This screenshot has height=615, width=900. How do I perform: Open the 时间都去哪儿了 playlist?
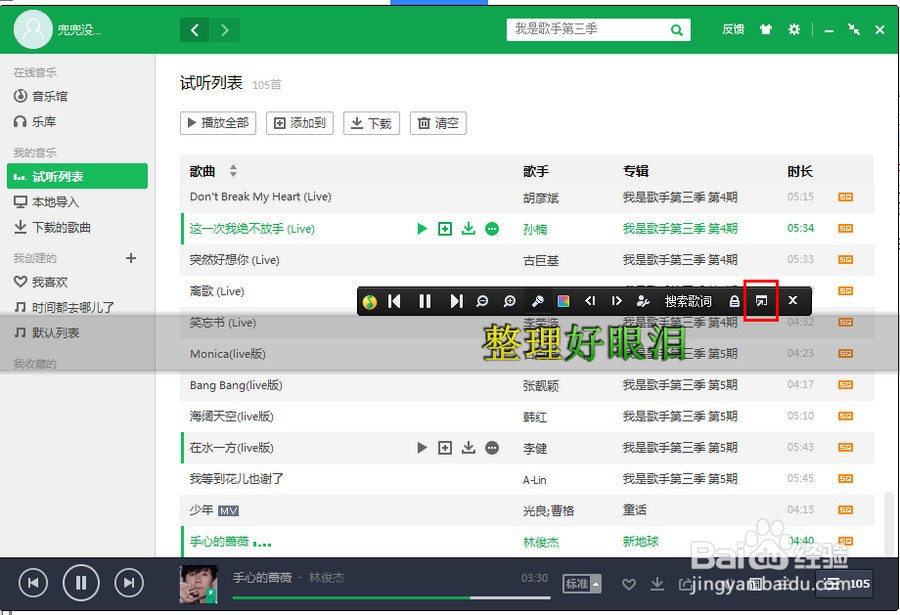point(63,307)
